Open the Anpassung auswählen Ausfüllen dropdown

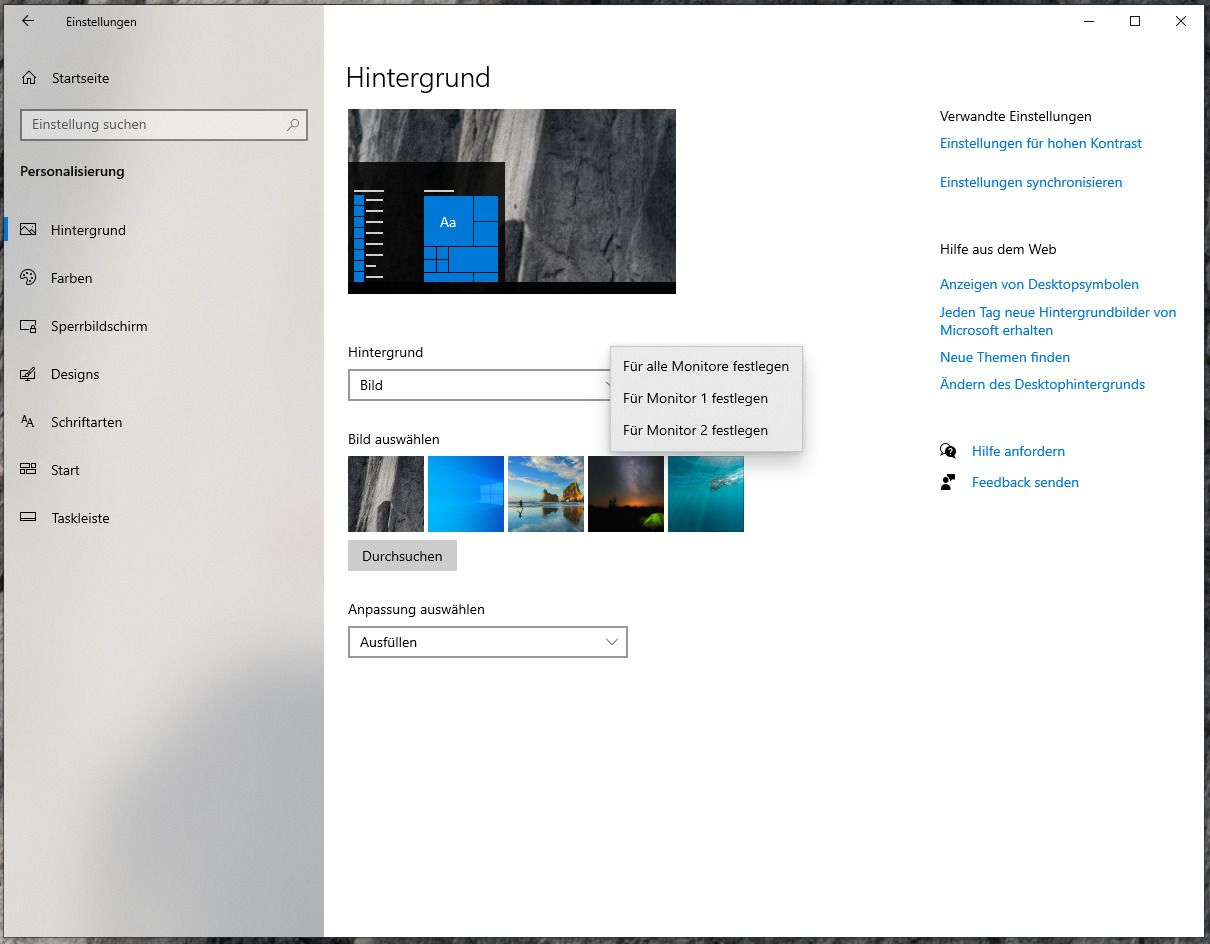coord(487,642)
